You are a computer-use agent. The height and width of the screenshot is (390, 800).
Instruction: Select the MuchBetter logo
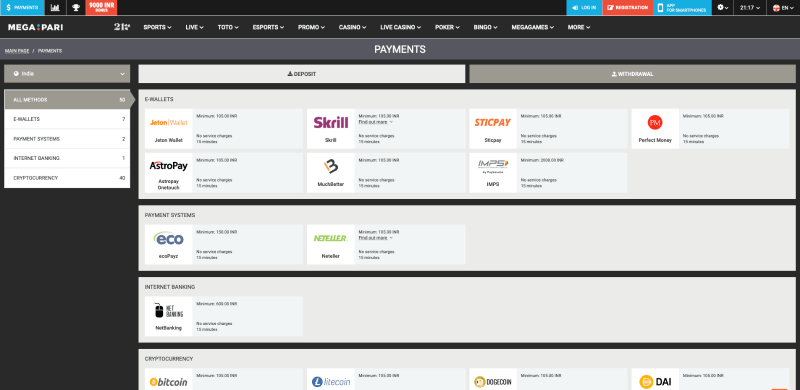coord(331,166)
